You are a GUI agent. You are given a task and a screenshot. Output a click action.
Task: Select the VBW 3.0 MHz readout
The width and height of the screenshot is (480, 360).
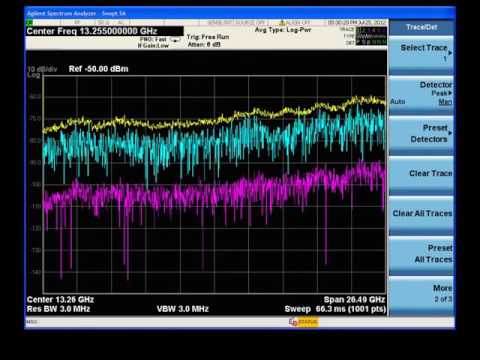[x=183, y=309]
